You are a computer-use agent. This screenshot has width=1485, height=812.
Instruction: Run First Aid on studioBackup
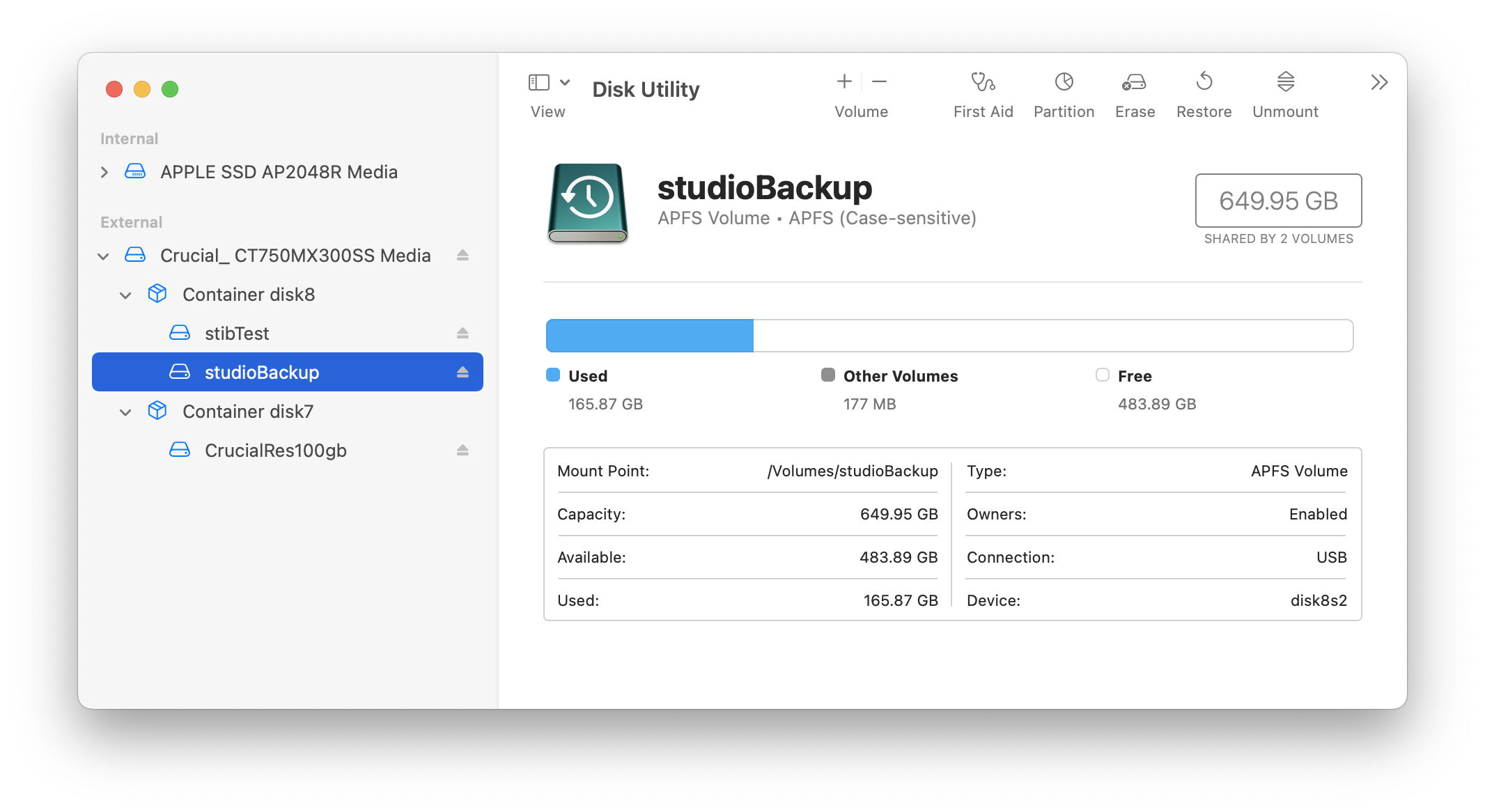point(983,91)
